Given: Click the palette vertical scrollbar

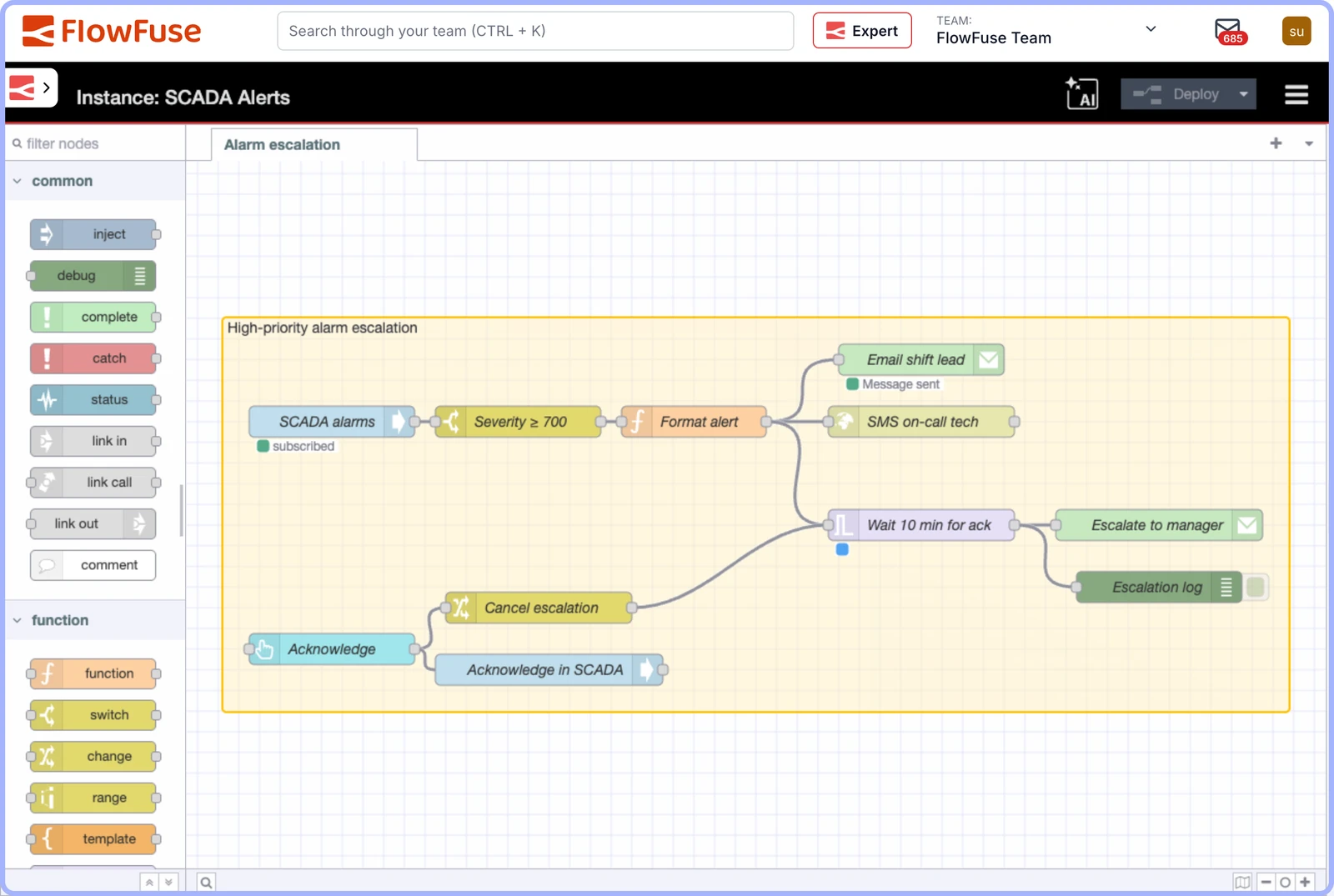Looking at the screenshot, I should [x=182, y=511].
